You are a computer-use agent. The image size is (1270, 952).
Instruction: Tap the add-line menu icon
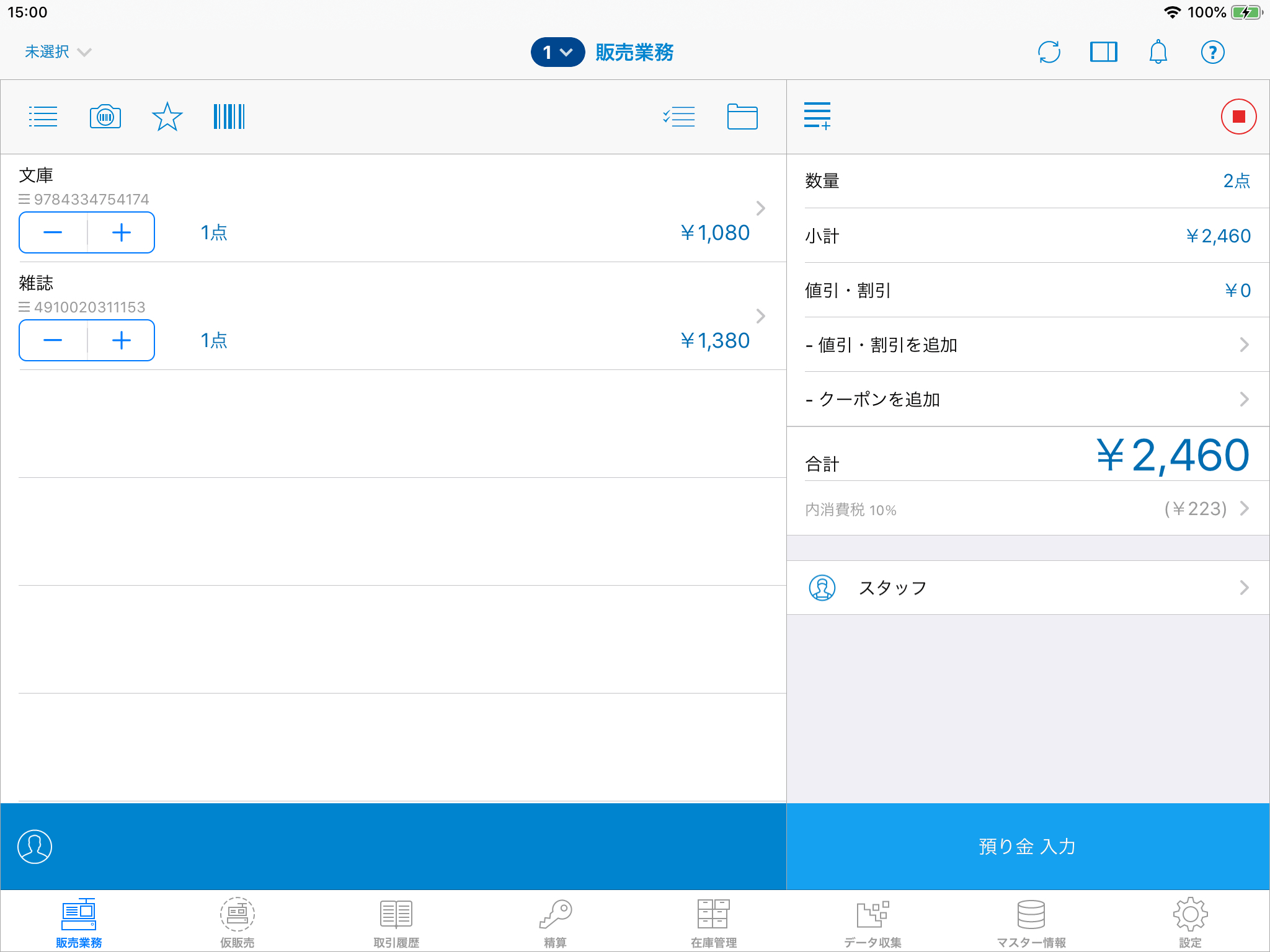817,116
